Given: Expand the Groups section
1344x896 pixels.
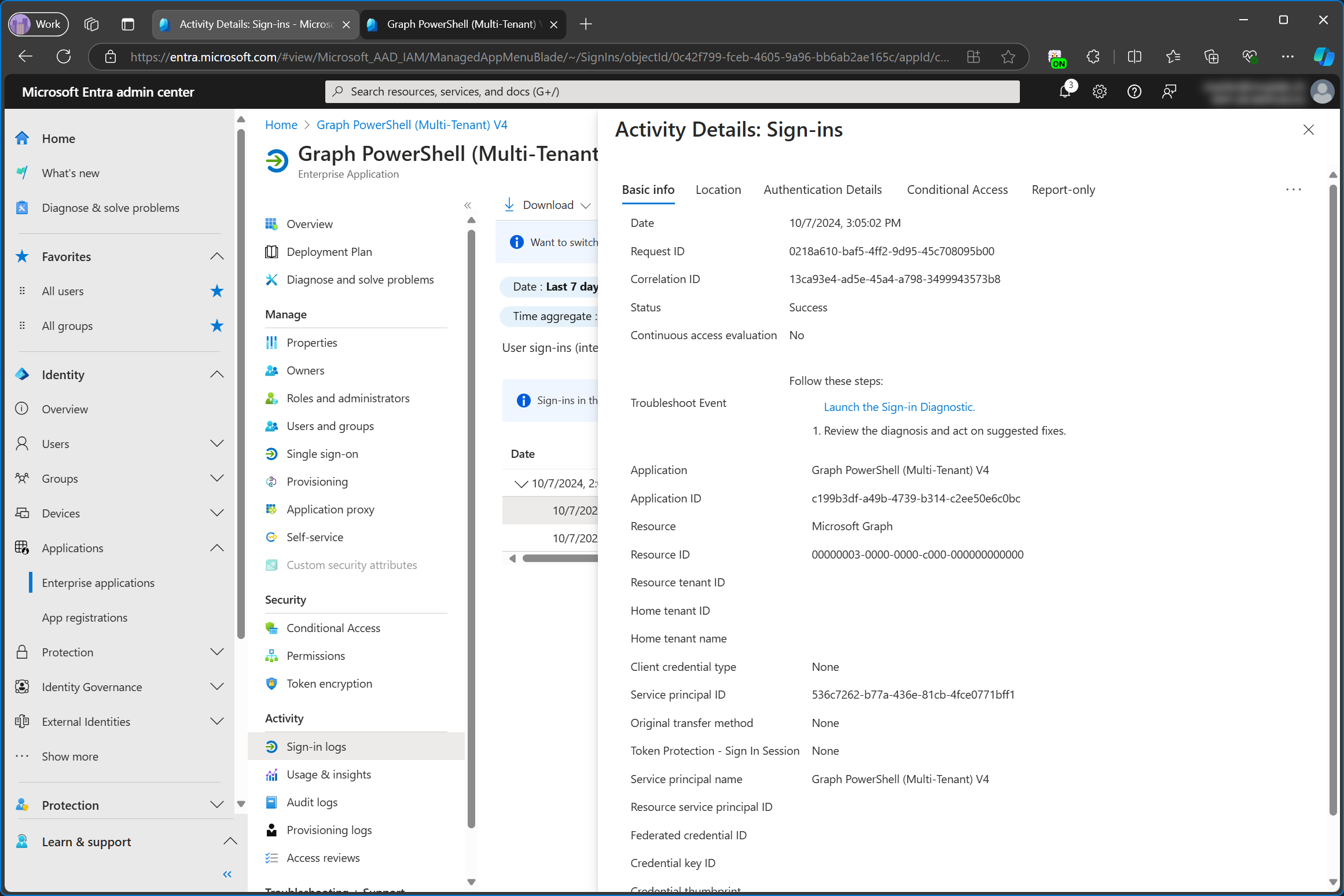Looking at the screenshot, I should pyautogui.click(x=217, y=479).
